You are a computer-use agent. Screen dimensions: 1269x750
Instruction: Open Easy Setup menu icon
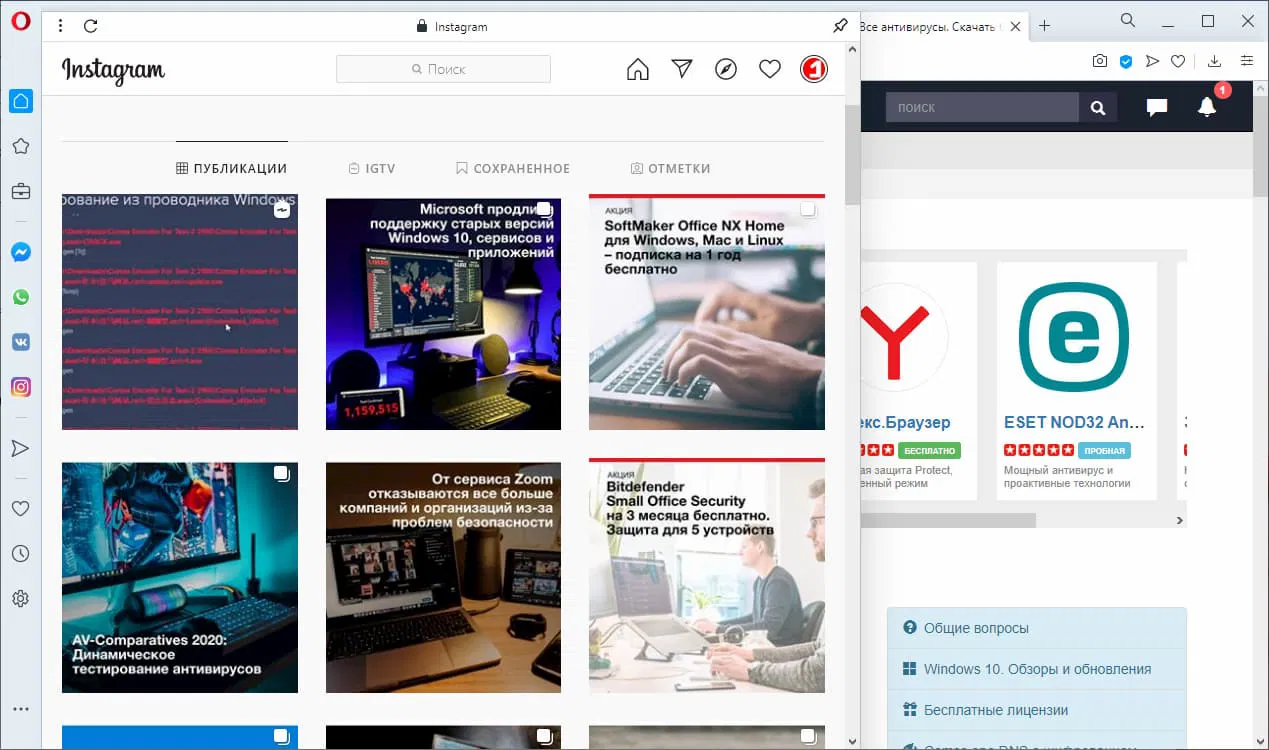tap(1246, 61)
